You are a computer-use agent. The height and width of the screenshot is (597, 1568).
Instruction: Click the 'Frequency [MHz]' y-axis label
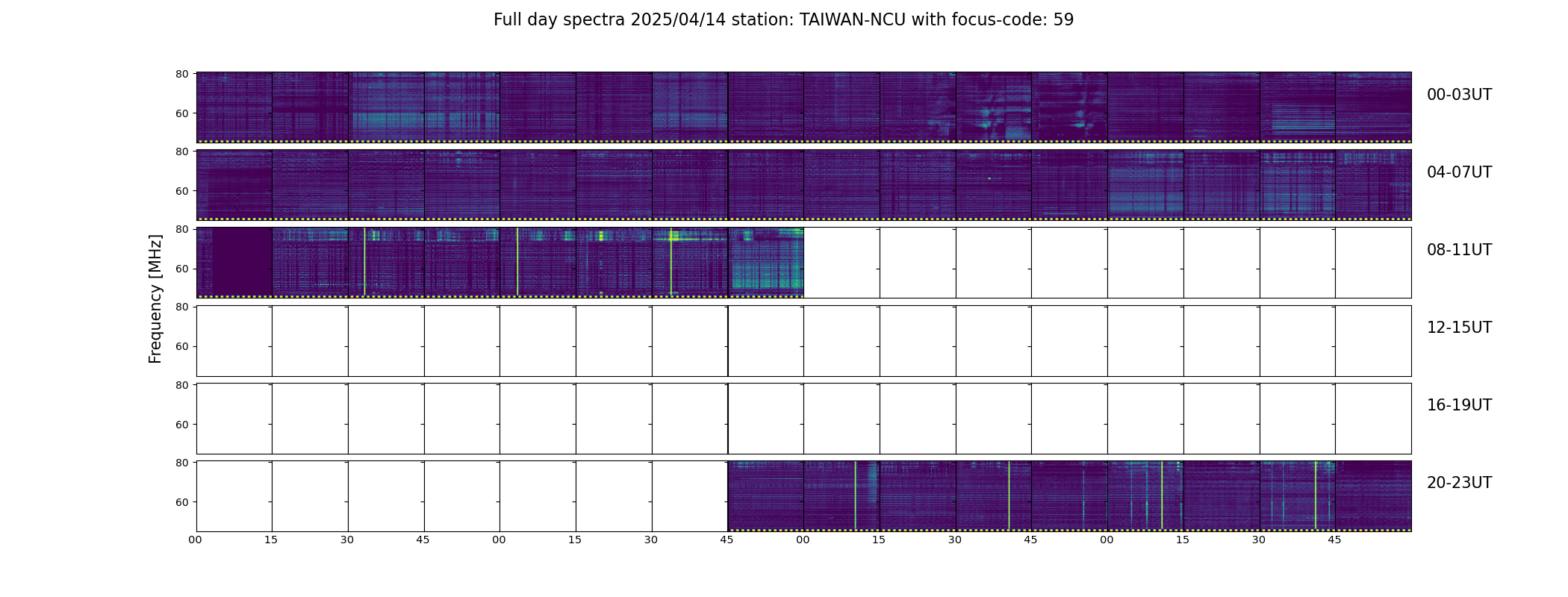pyautogui.click(x=155, y=299)
